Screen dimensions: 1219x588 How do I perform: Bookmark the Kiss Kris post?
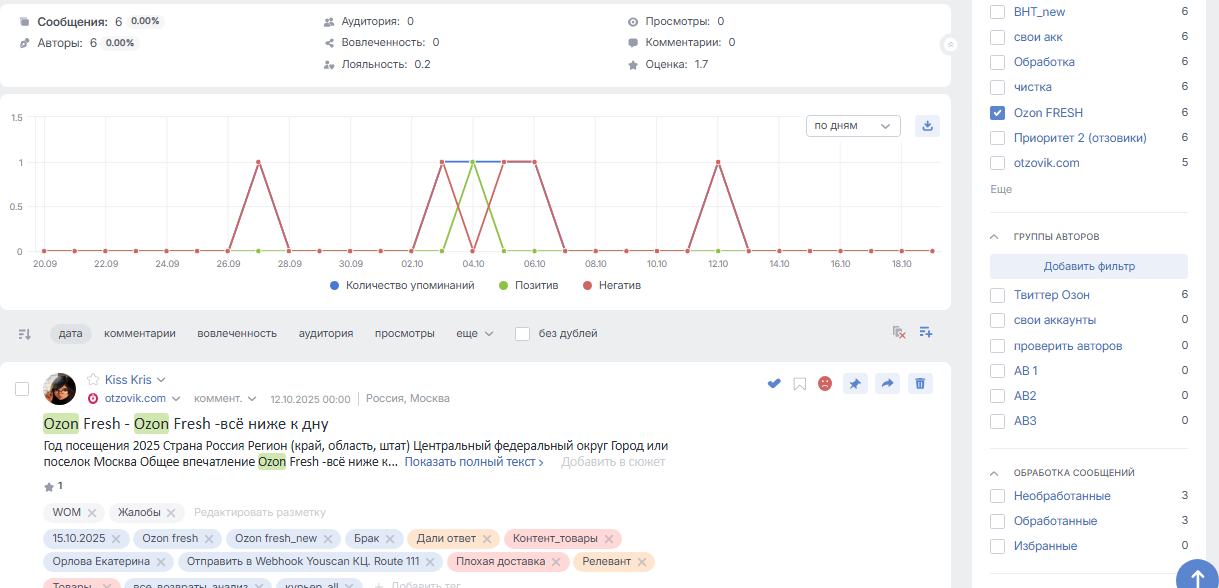tap(799, 383)
